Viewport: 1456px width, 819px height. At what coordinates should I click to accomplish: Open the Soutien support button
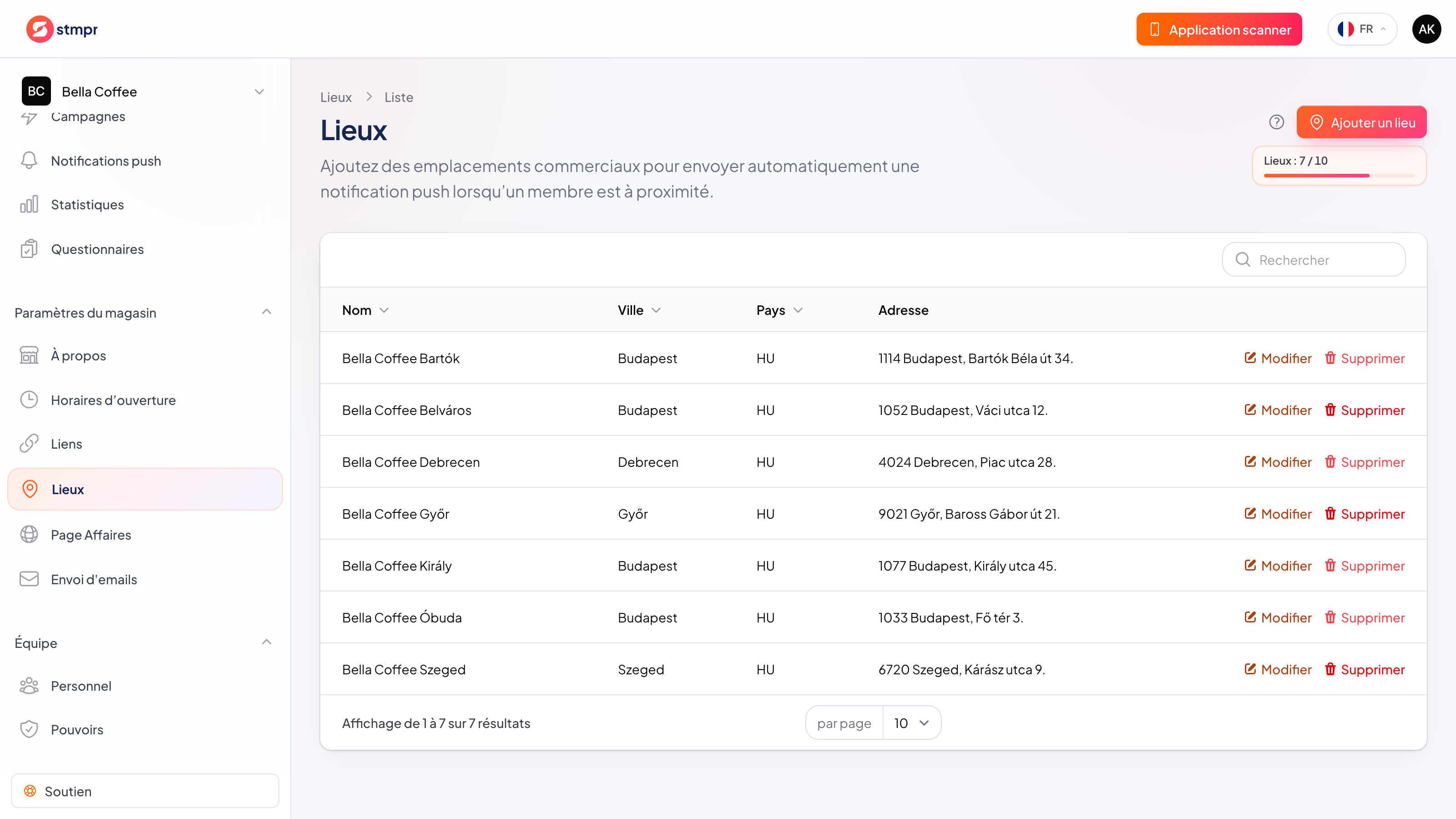(x=145, y=791)
